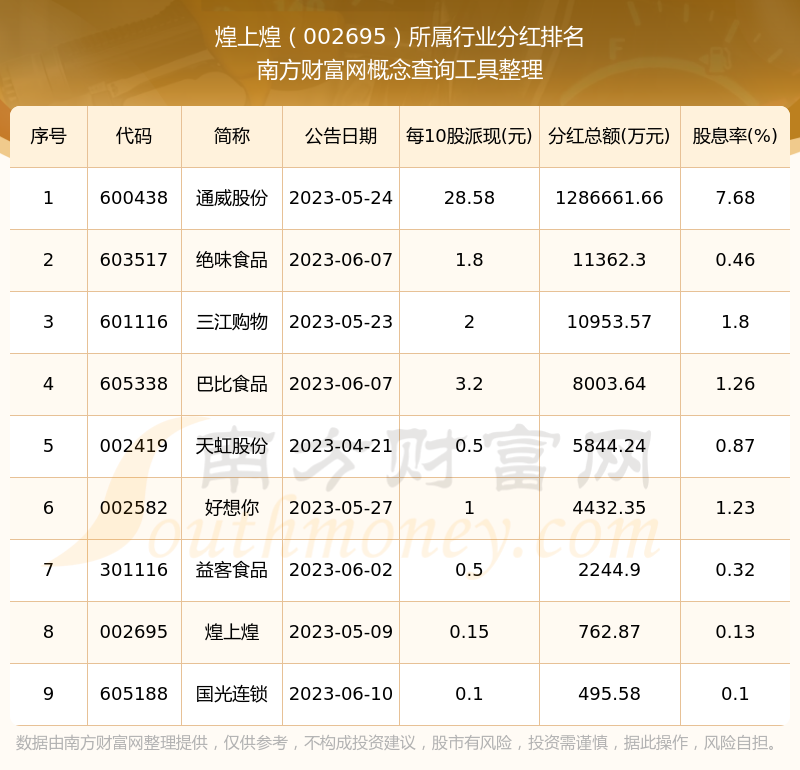800x770 pixels.
Task: Select the name 好想你
Action: [232, 508]
